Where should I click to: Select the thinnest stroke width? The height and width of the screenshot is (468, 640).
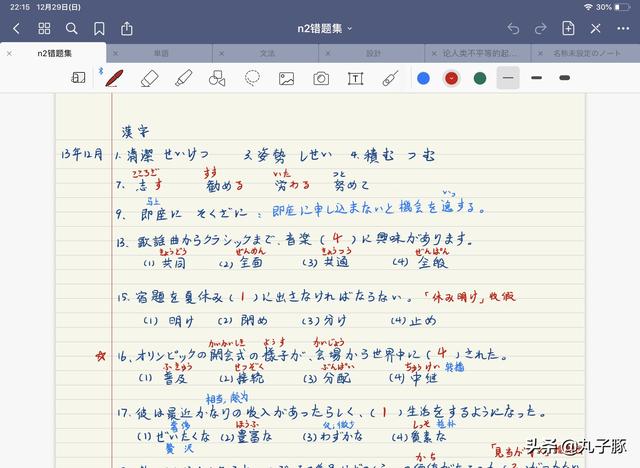[508, 78]
